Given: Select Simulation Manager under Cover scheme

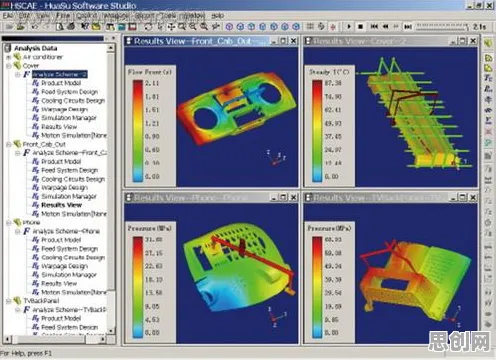Looking at the screenshot, I should [x=69, y=118].
